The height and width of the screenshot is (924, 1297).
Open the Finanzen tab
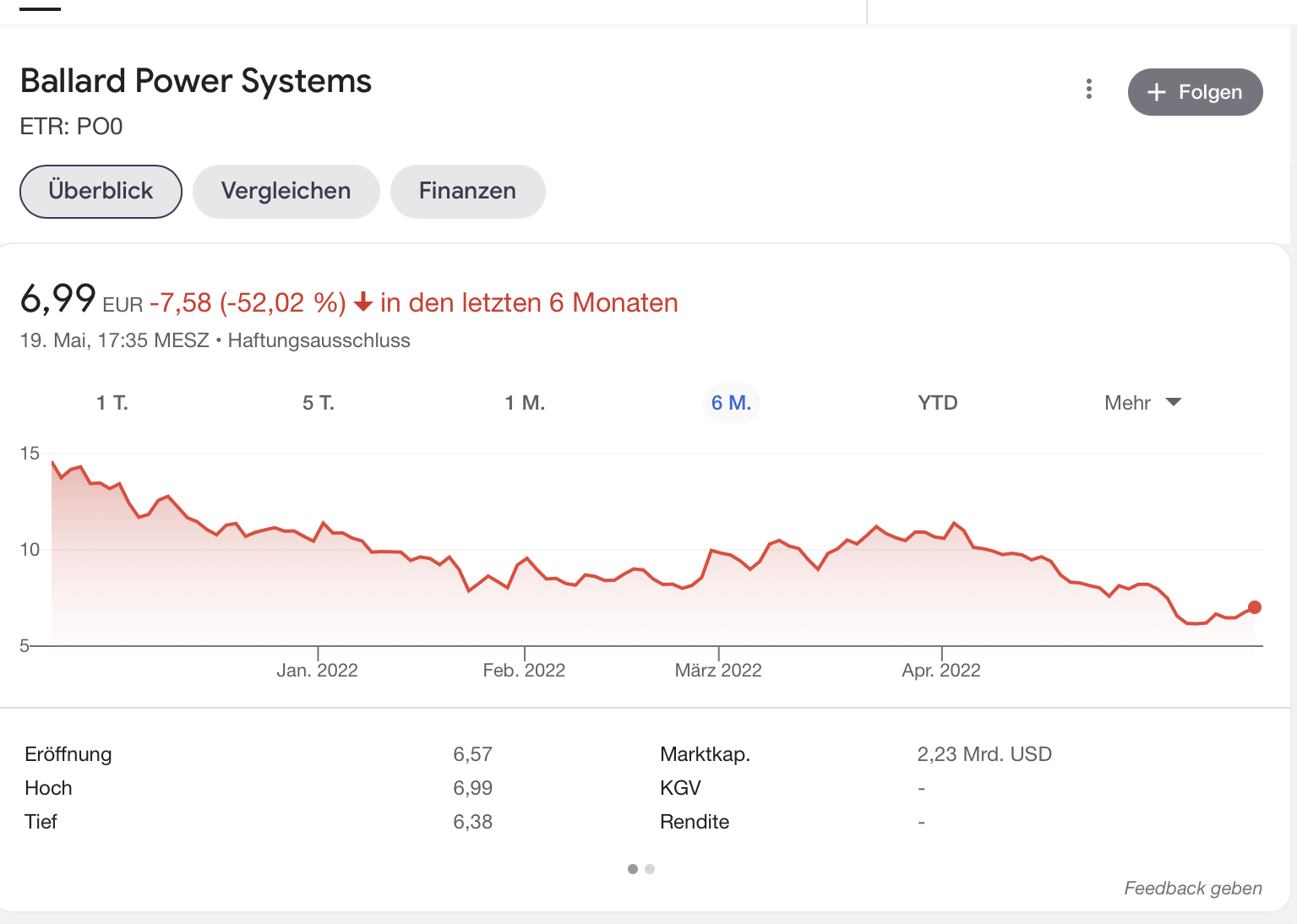click(467, 192)
